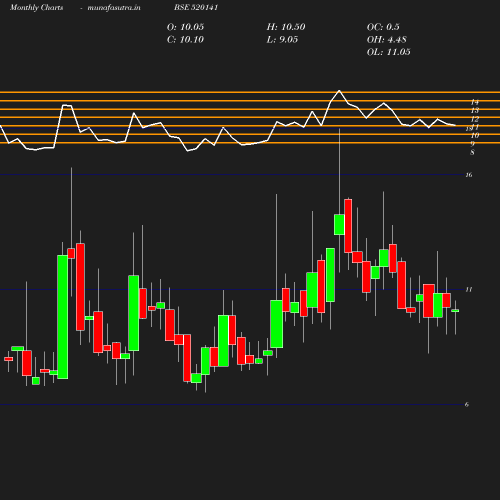
Task: Click the indicator axis label 8
Action: pos(472,152)
